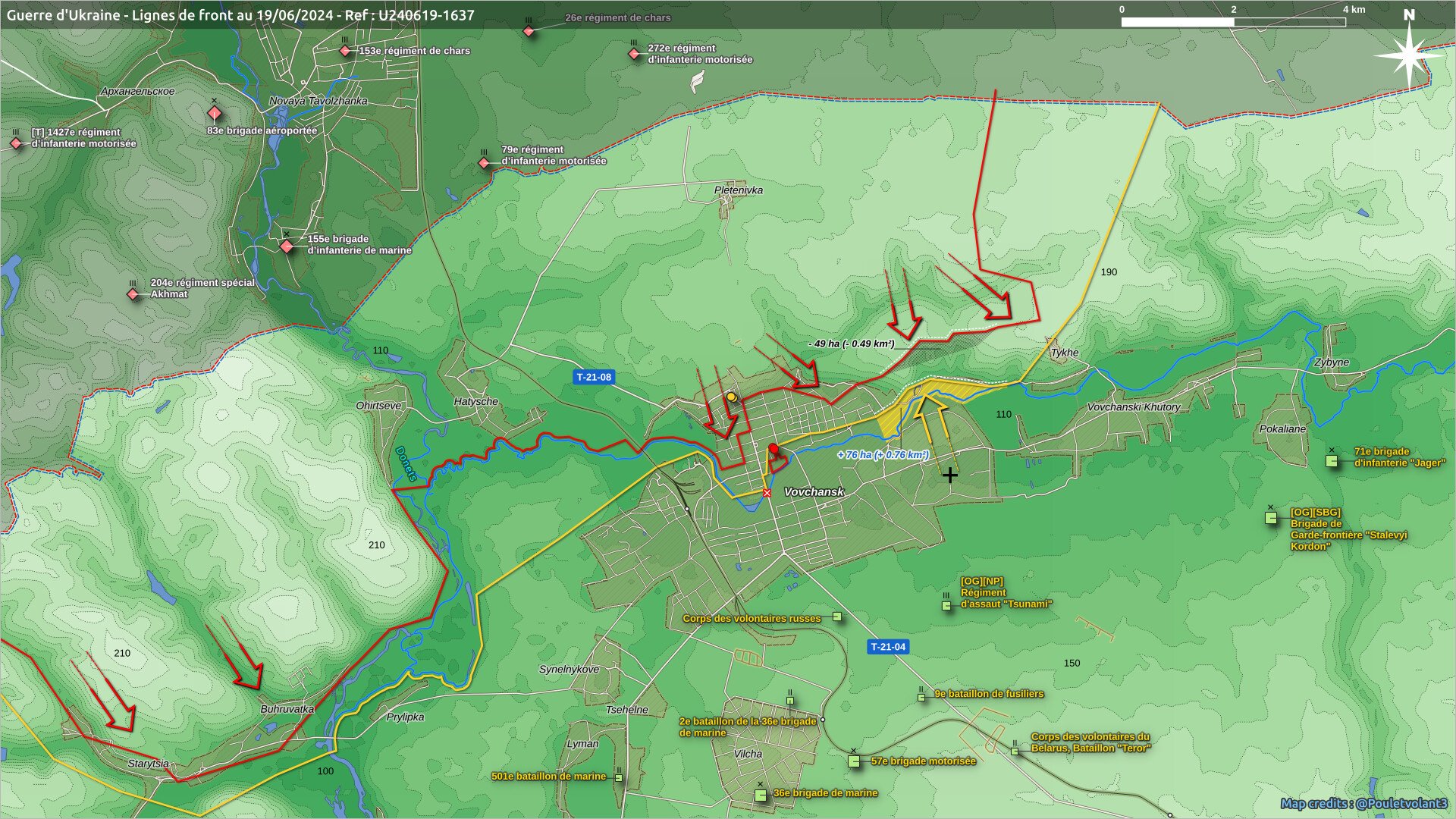Click the 36e brigade de marine unit square
1456x819 pixels.
(x=761, y=795)
